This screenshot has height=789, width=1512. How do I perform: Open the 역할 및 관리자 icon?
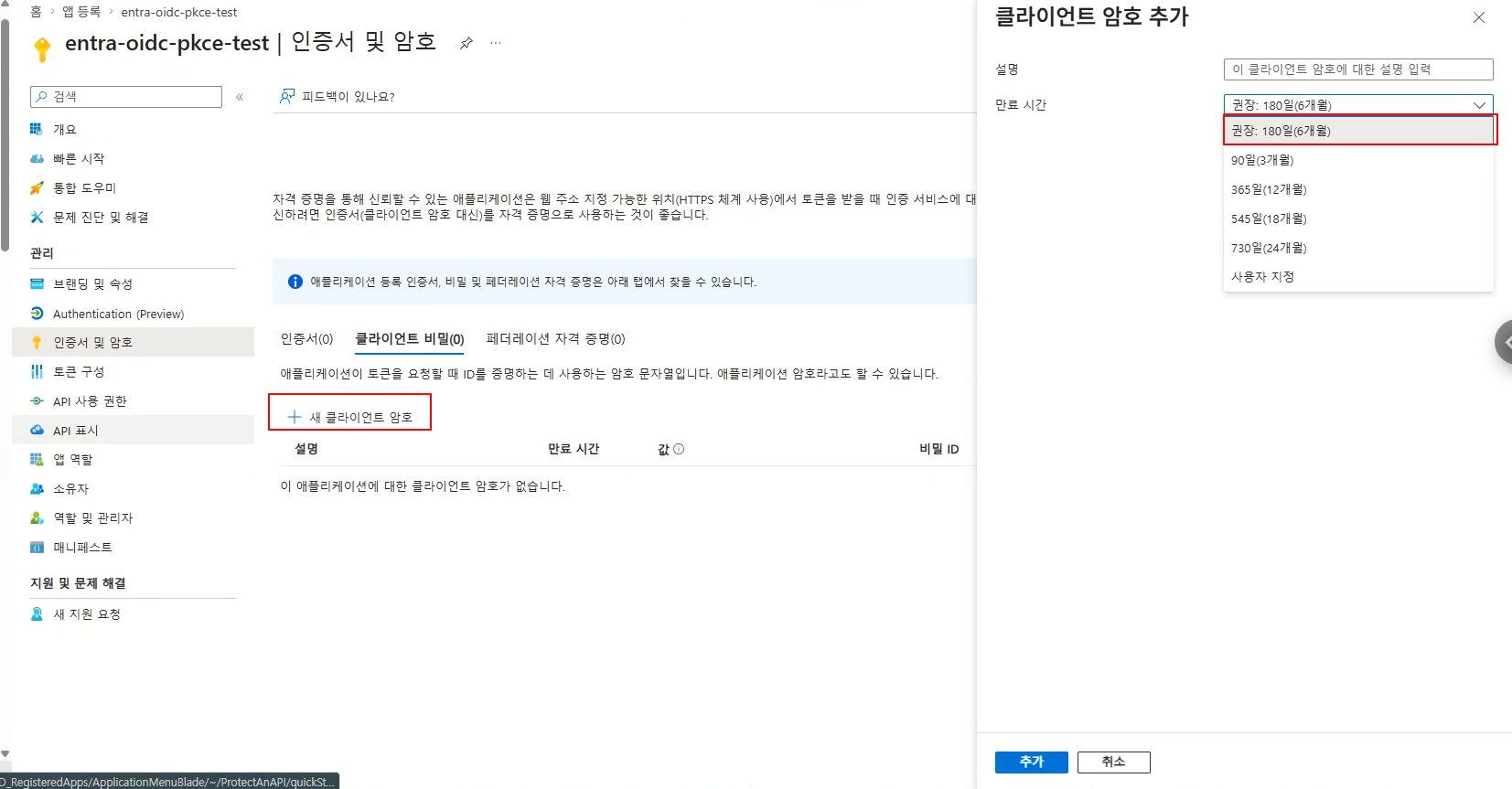tap(37, 517)
